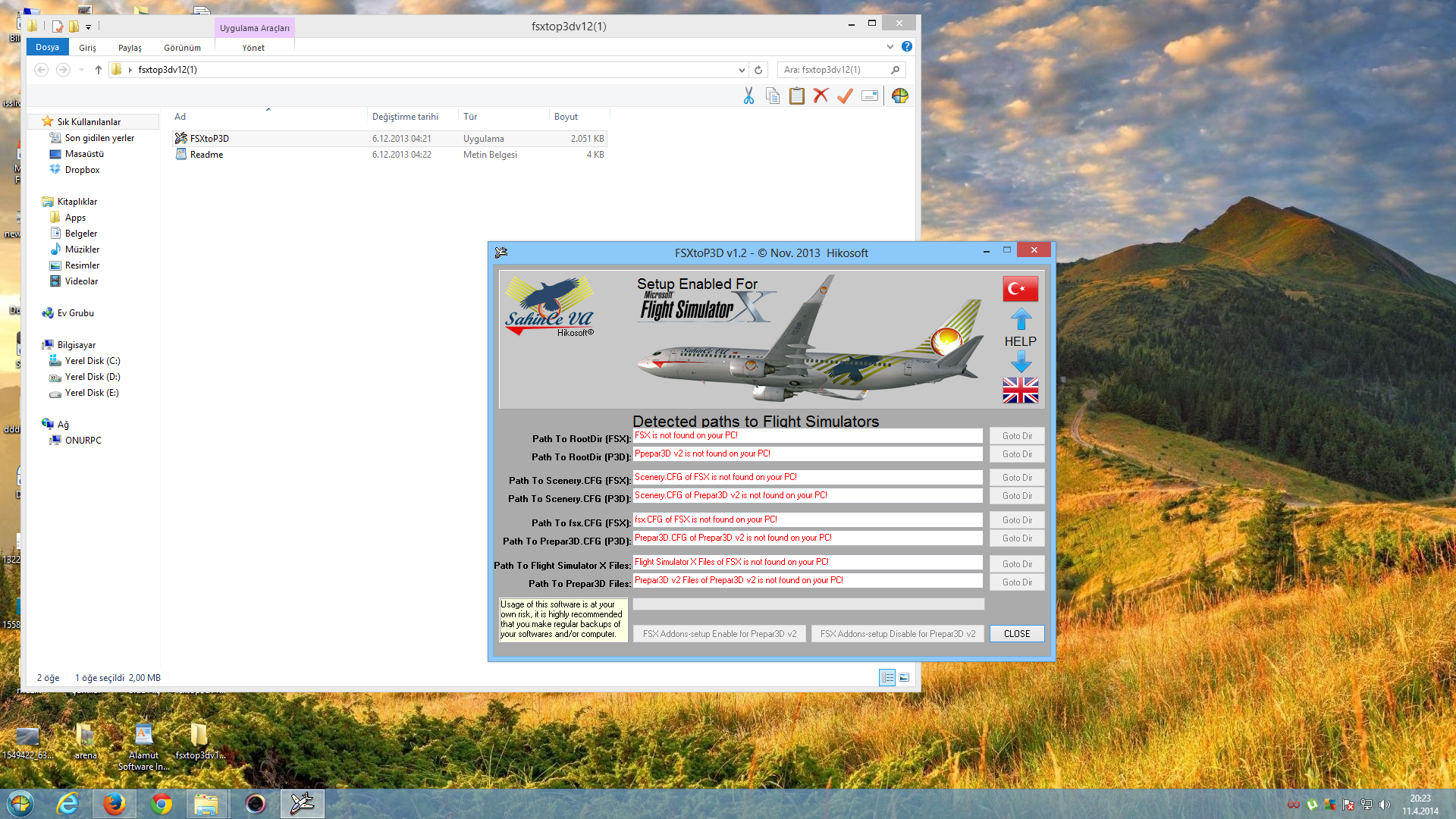Open Internet Explorer from taskbar

click(67, 804)
